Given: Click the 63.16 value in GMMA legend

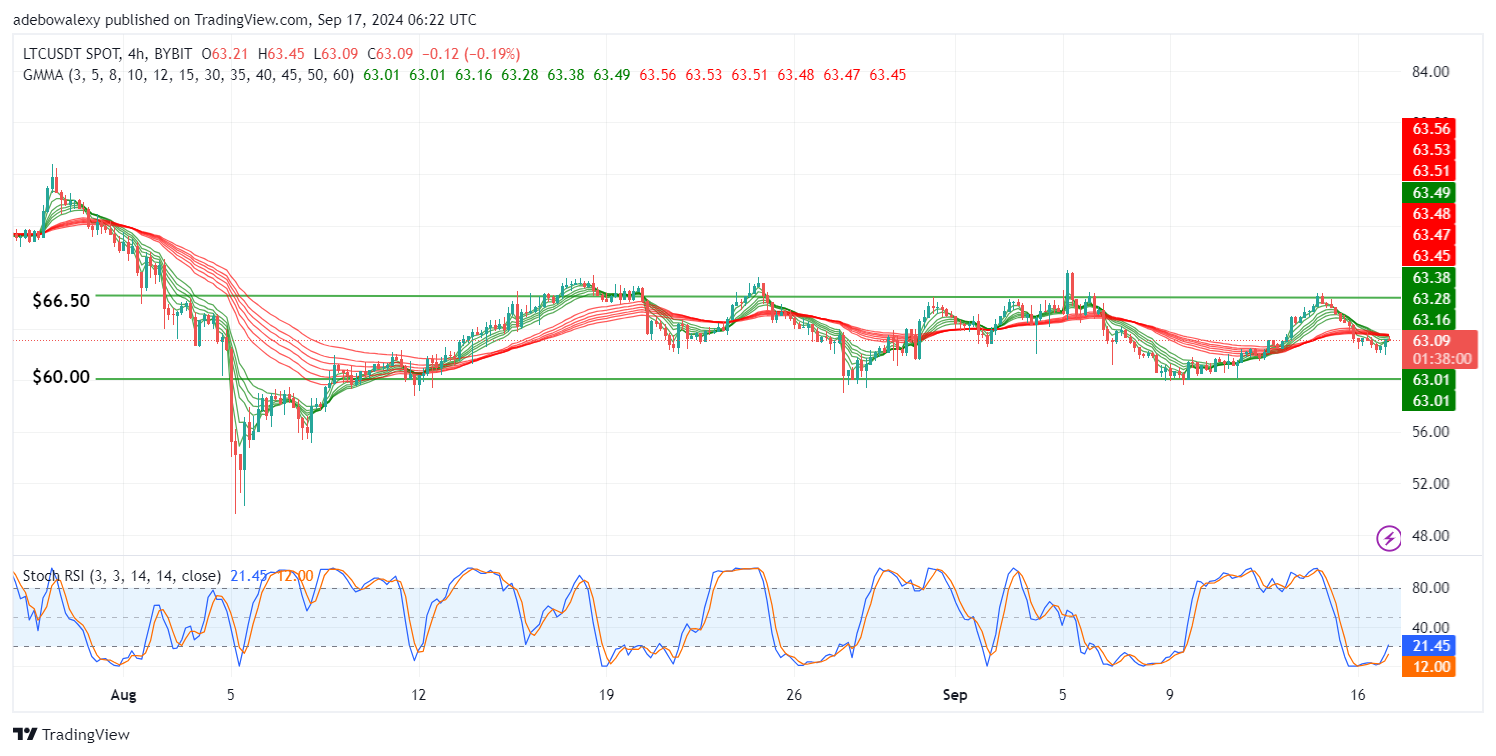Looking at the screenshot, I should 473,75.
